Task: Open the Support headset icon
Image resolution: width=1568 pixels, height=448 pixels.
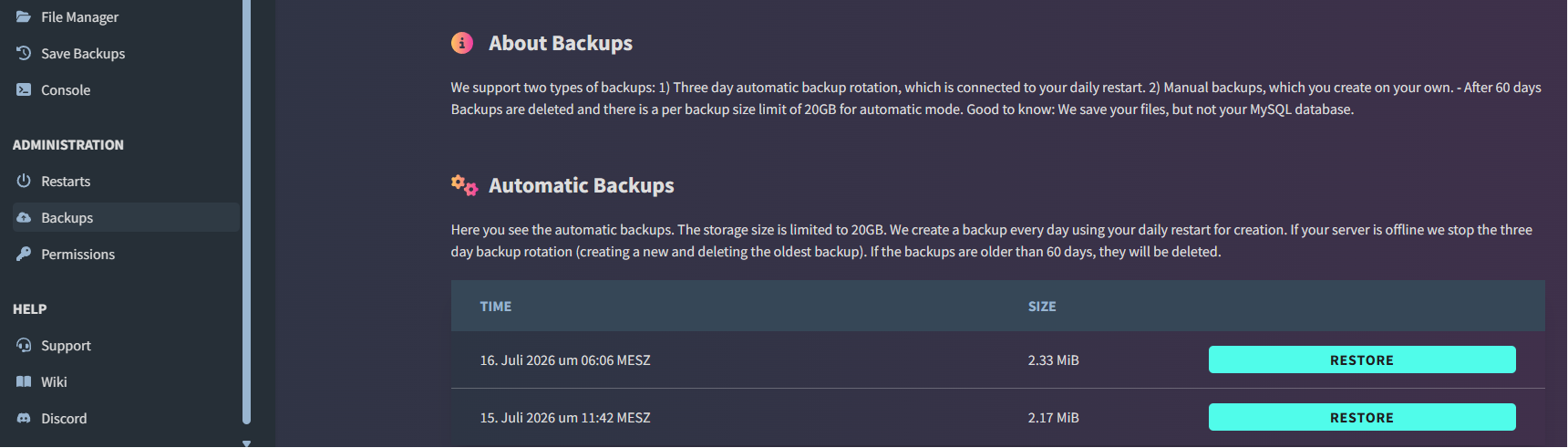Action: (24, 345)
